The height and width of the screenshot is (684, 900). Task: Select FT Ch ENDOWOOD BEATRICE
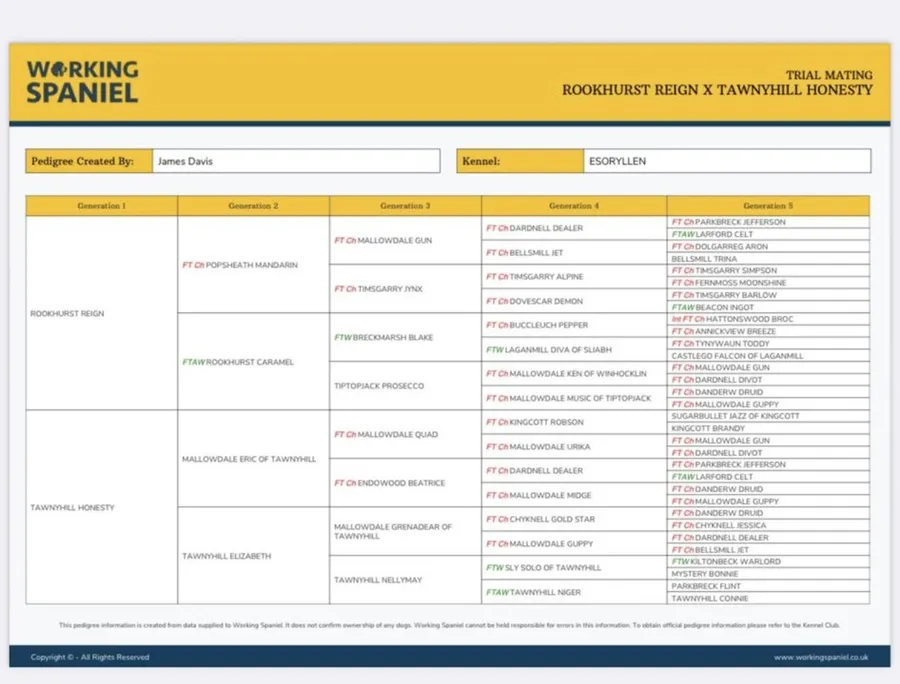[x=389, y=483]
